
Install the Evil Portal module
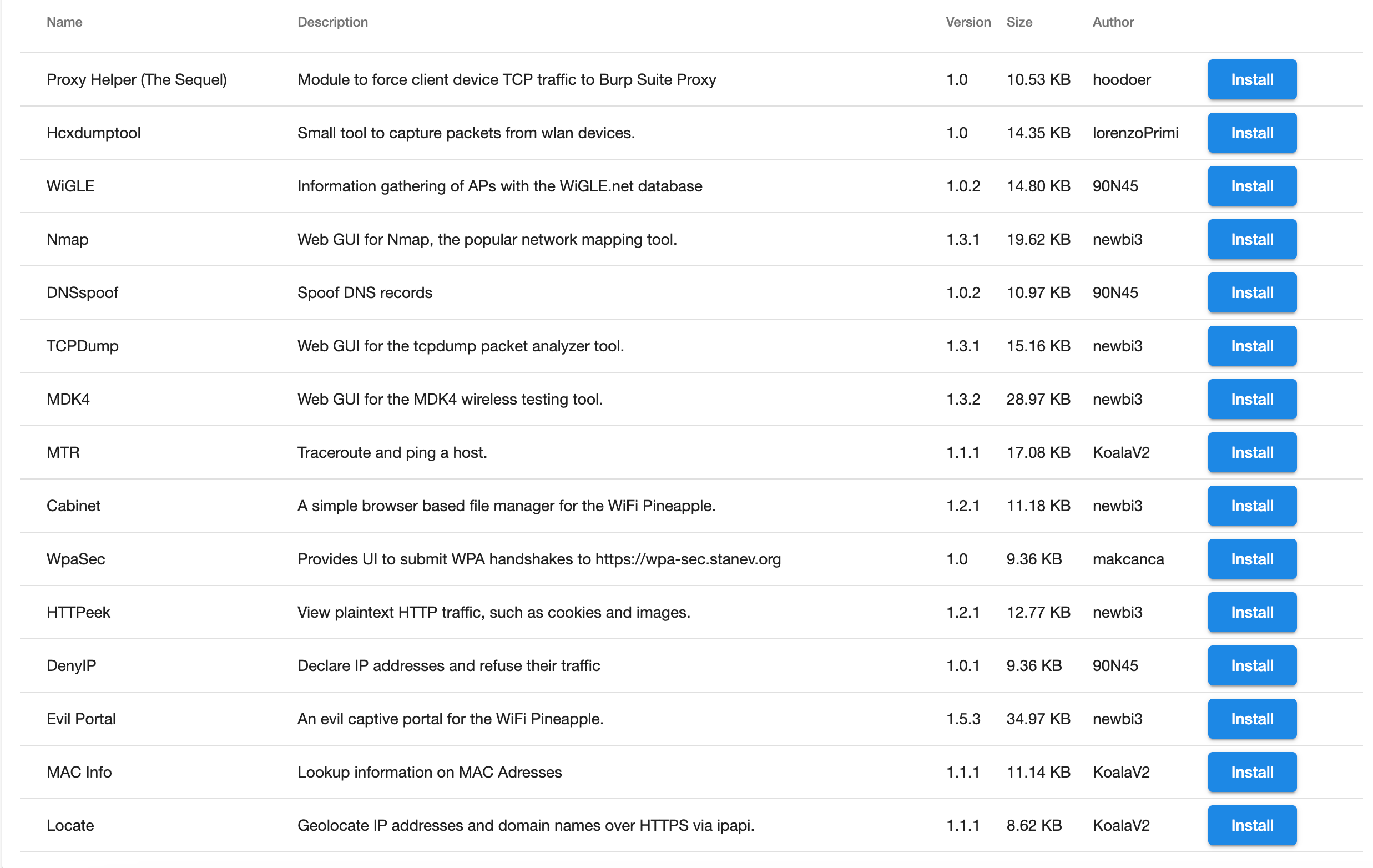1251,719
